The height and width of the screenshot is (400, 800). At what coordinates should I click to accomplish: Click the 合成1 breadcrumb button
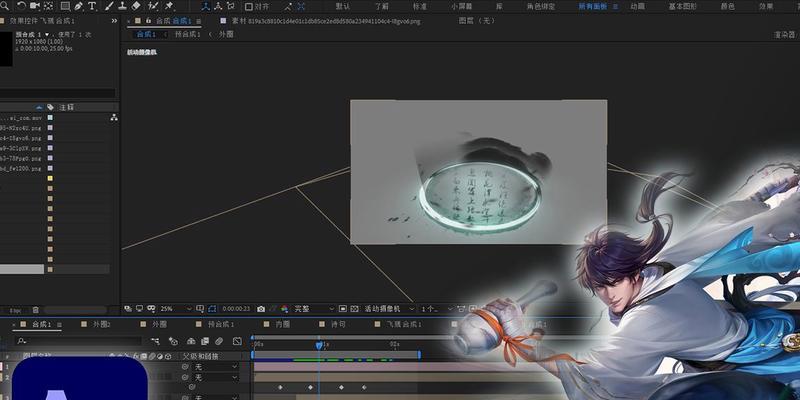pos(145,34)
